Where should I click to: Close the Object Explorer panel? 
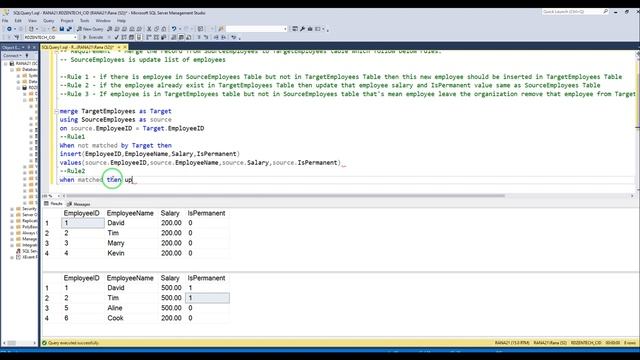[x=34, y=47]
